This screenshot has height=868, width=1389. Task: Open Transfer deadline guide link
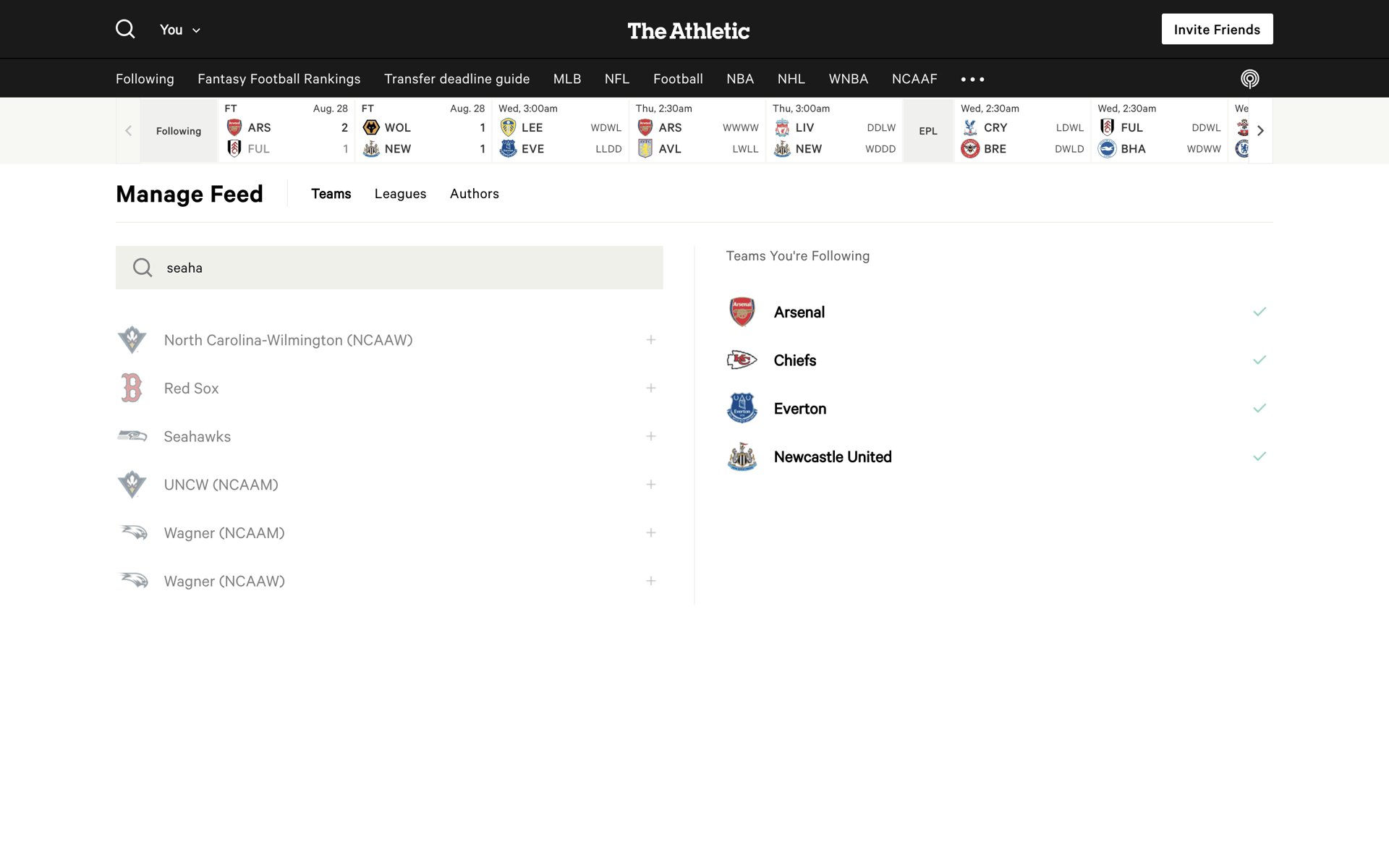click(x=456, y=78)
